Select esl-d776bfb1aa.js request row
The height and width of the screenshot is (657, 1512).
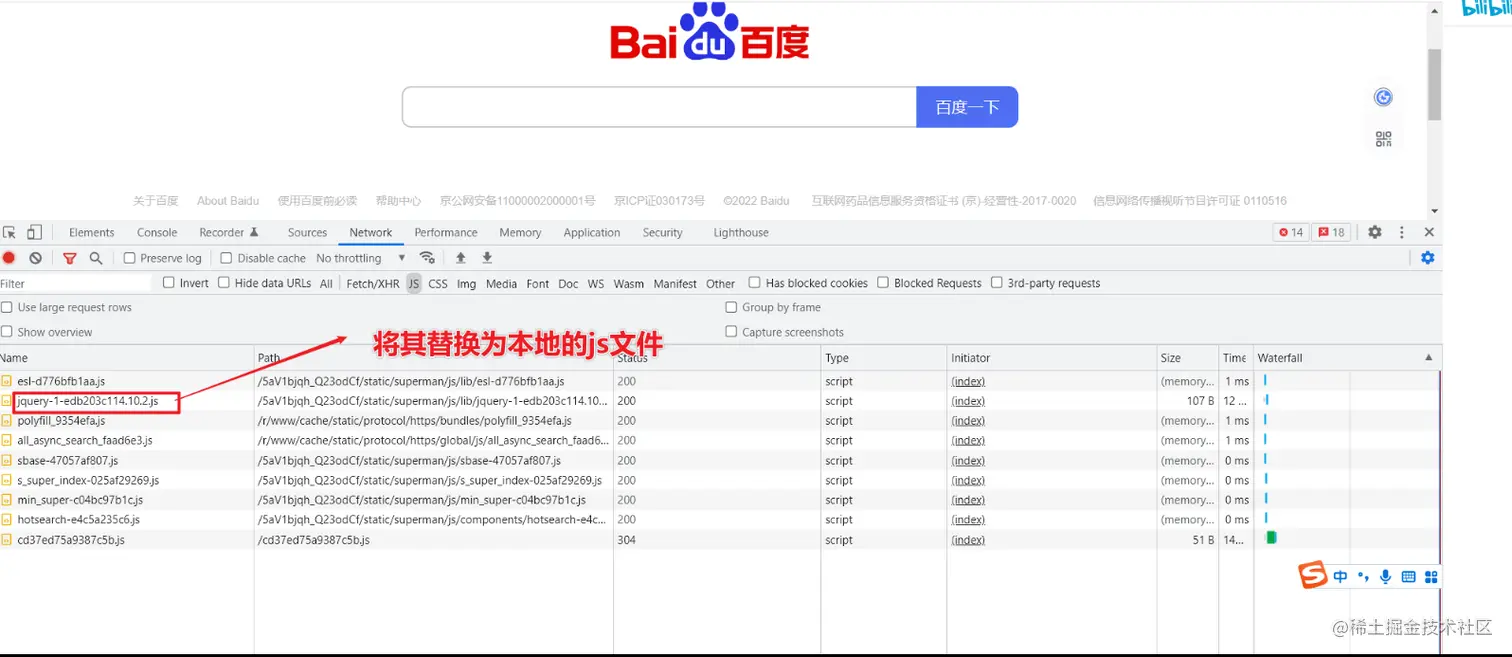720,381
